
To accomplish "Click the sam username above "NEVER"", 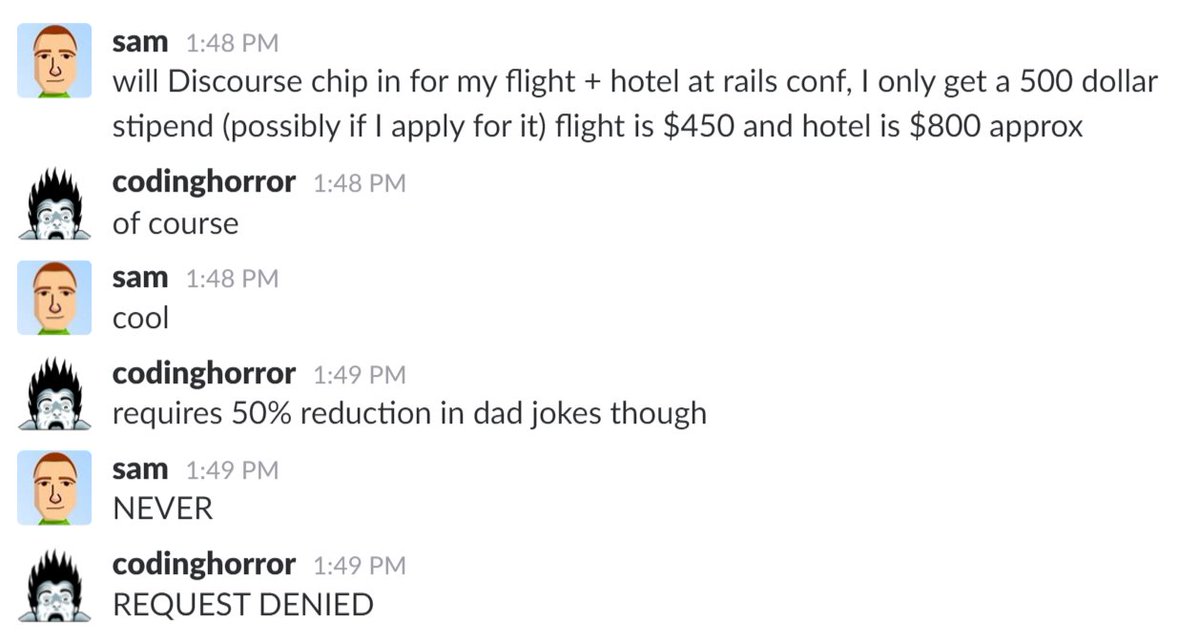I will [140, 469].
